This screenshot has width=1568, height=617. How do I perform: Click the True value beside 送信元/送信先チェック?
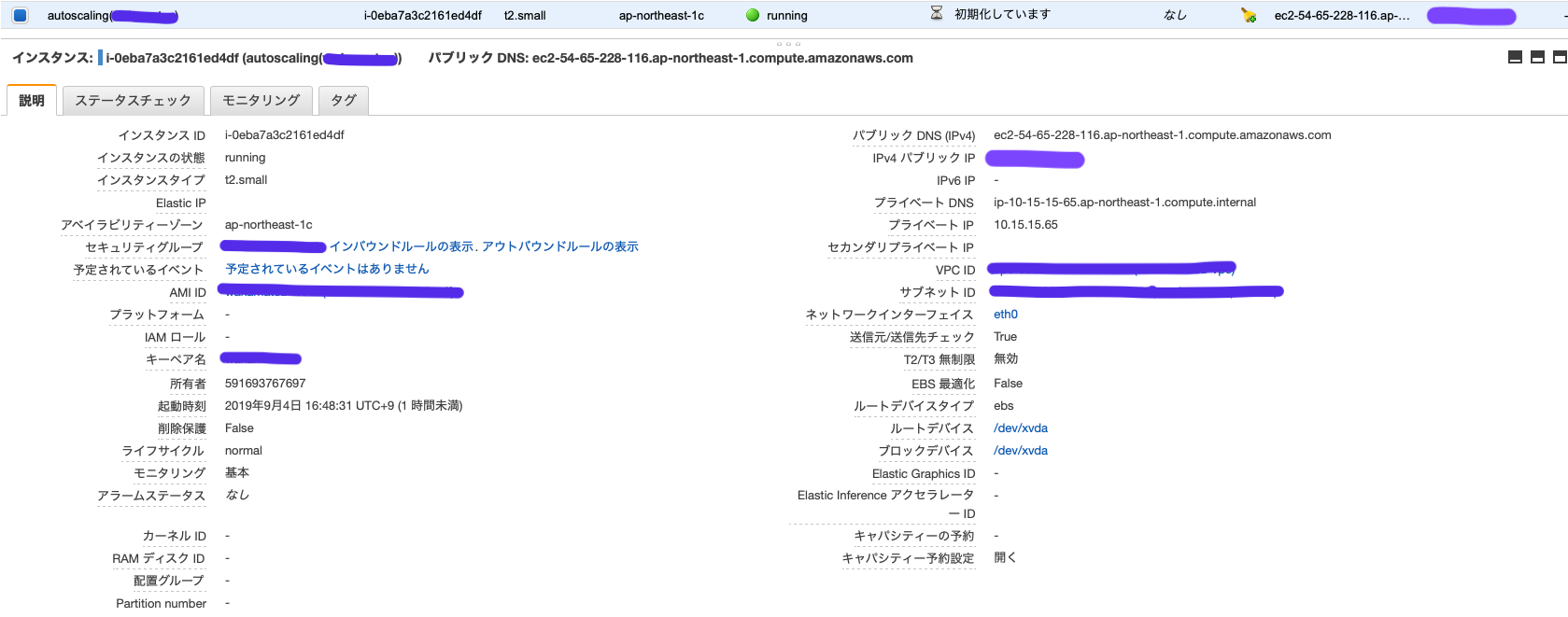pos(1006,337)
